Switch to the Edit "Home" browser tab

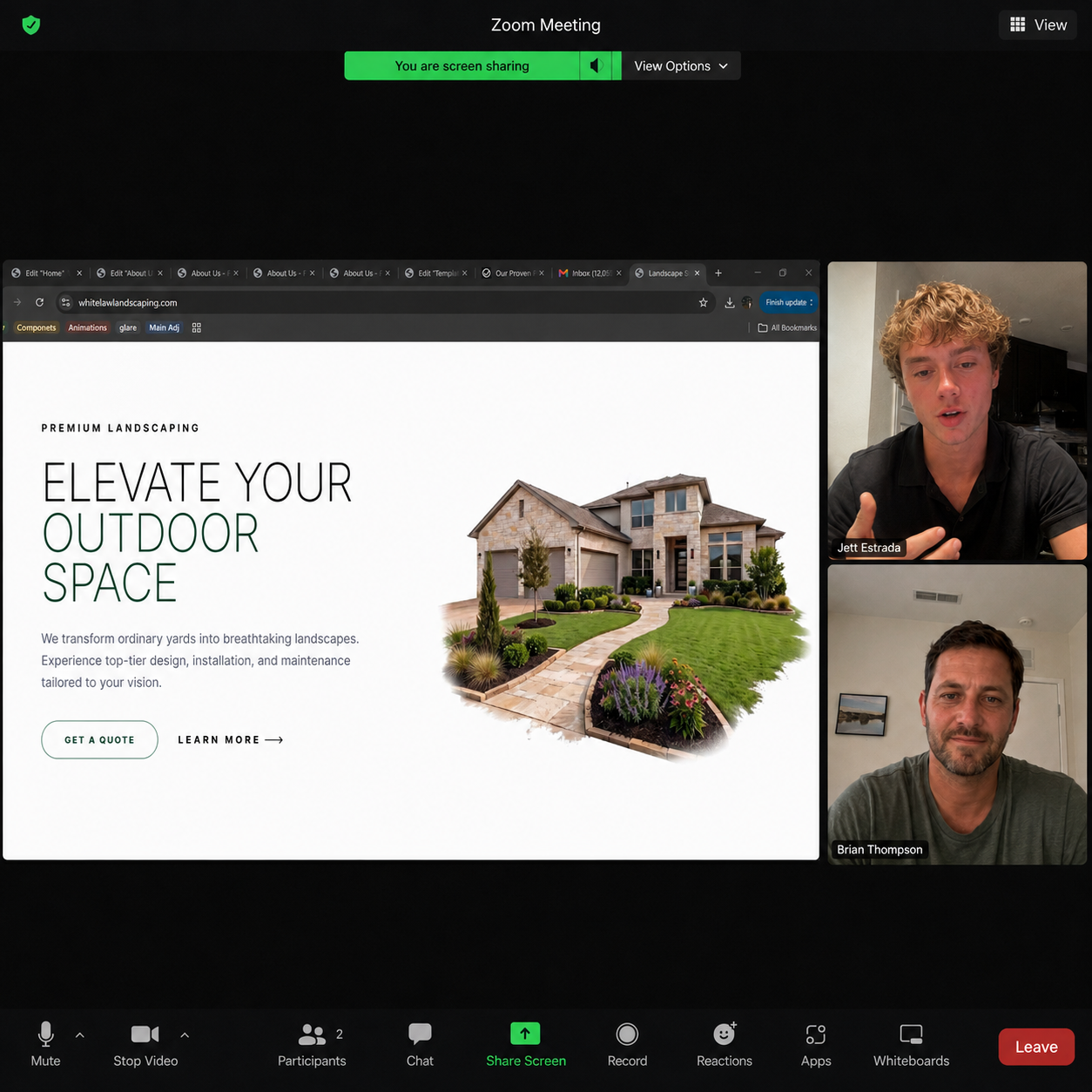coord(44,273)
